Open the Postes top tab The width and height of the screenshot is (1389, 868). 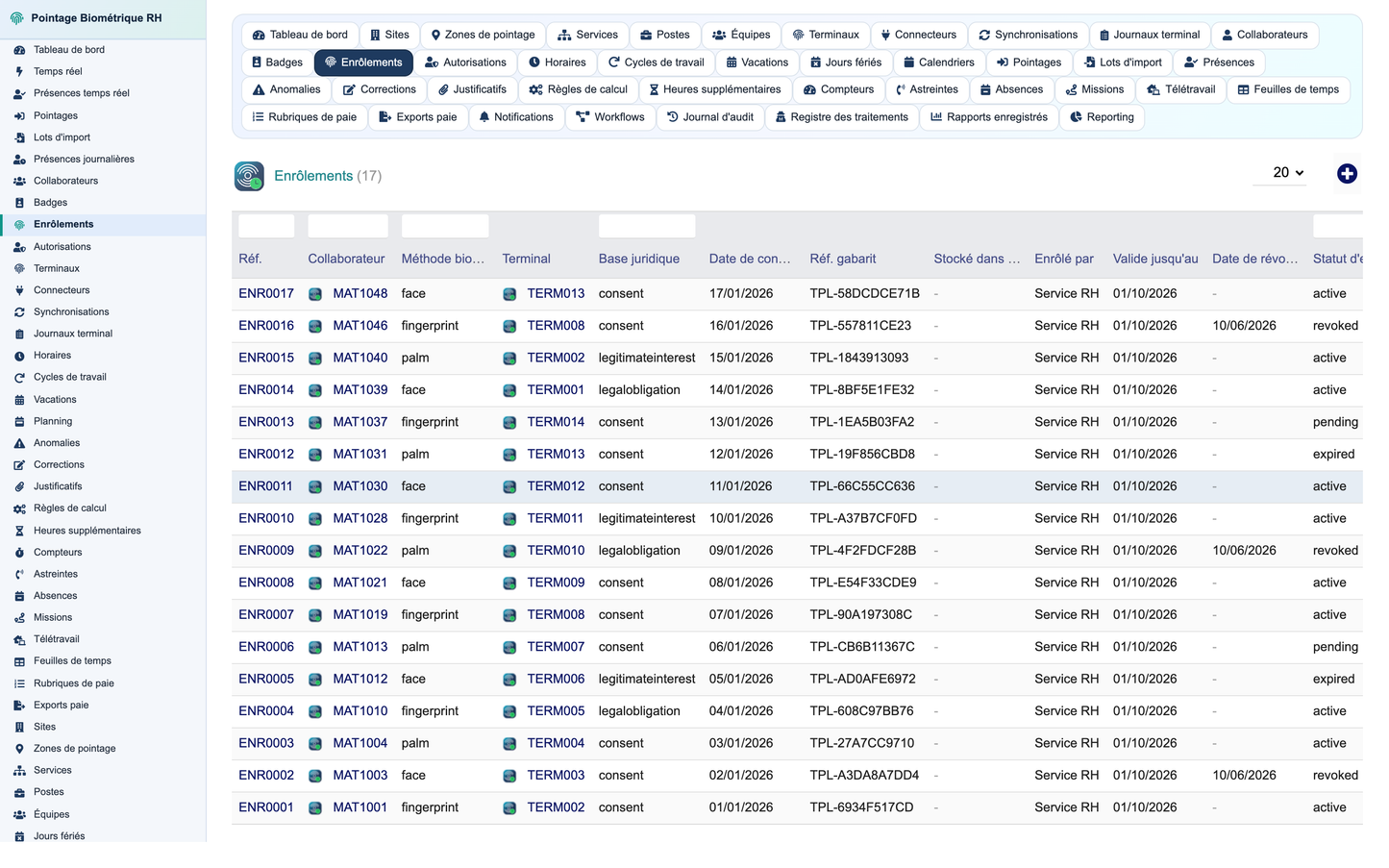pos(665,35)
